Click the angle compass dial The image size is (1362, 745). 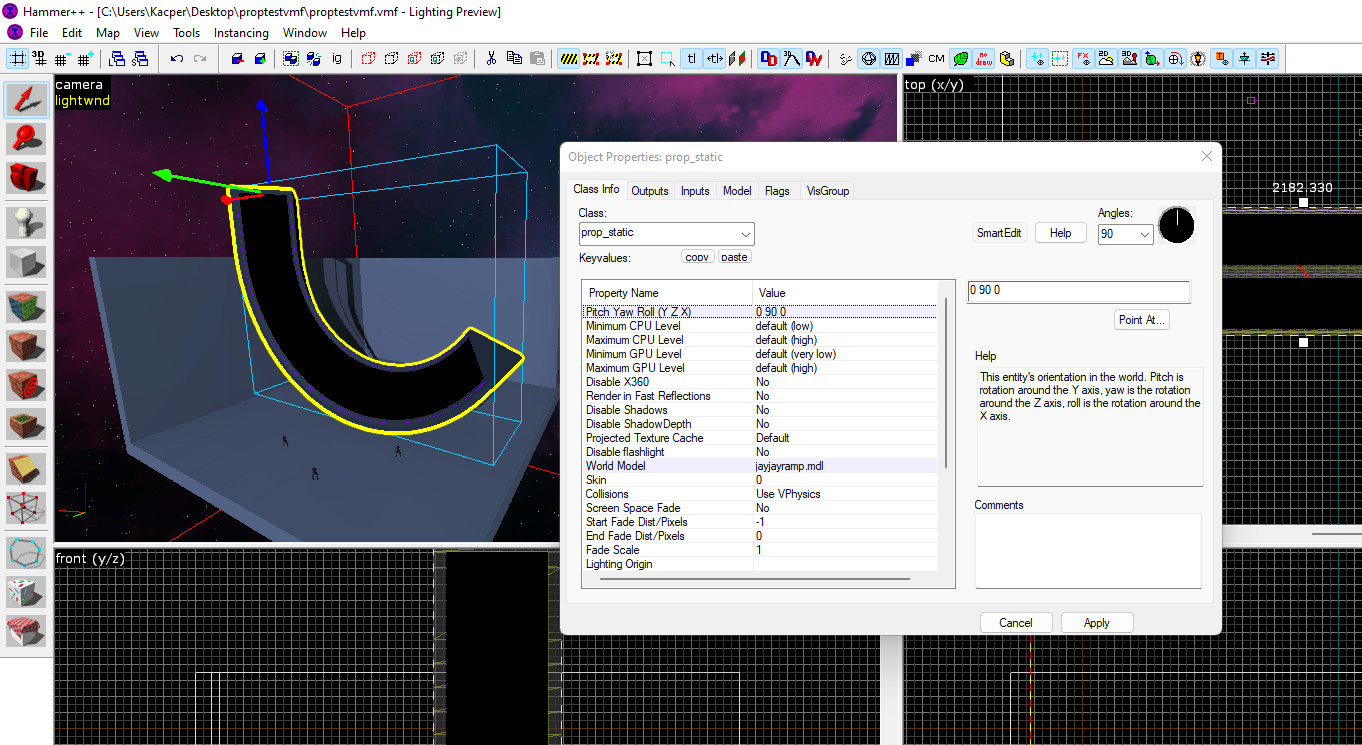1177,225
